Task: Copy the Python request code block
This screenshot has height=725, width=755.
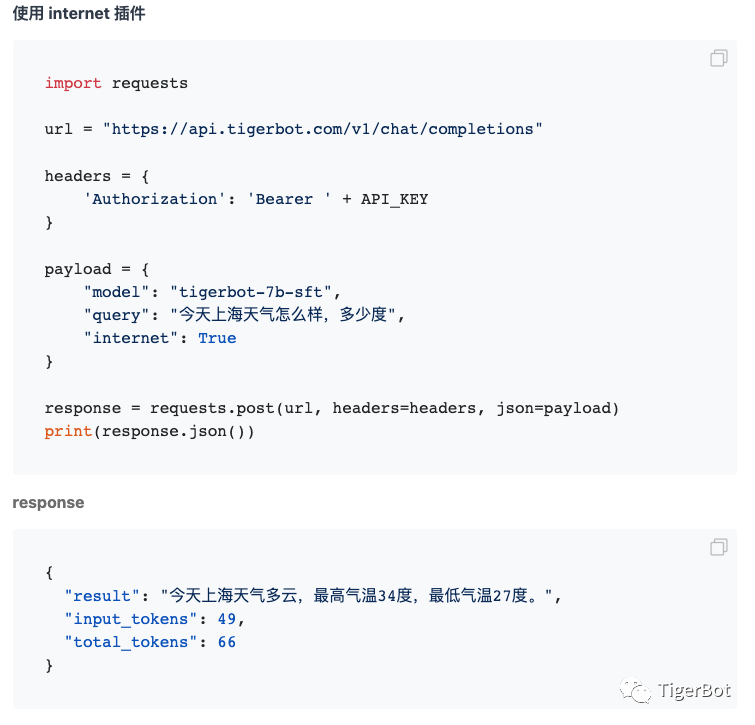Action: [718, 58]
